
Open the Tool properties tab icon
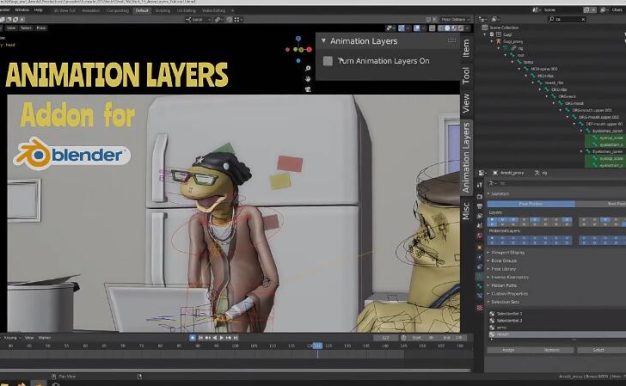click(479, 184)
